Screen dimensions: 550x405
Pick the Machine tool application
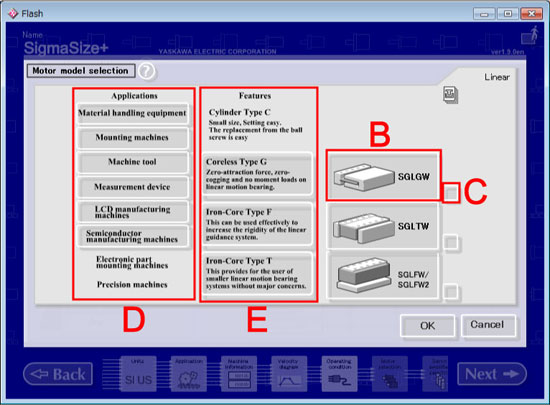132,162
